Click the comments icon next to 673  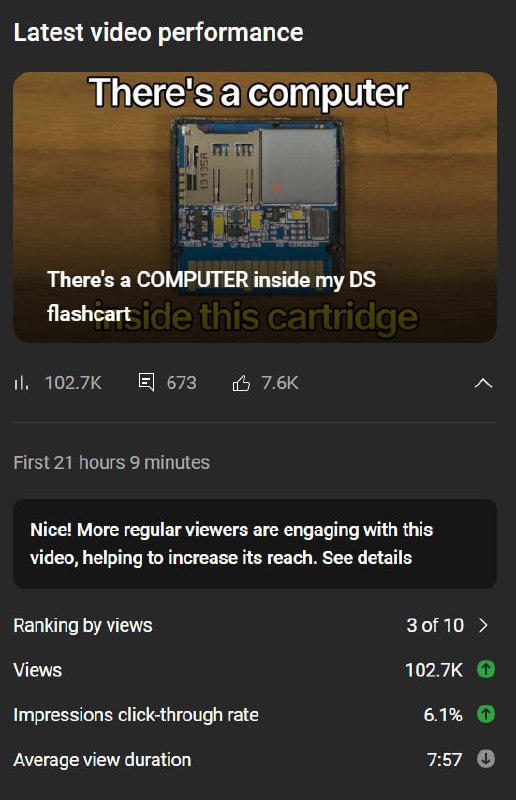click(x=146, y=382)
